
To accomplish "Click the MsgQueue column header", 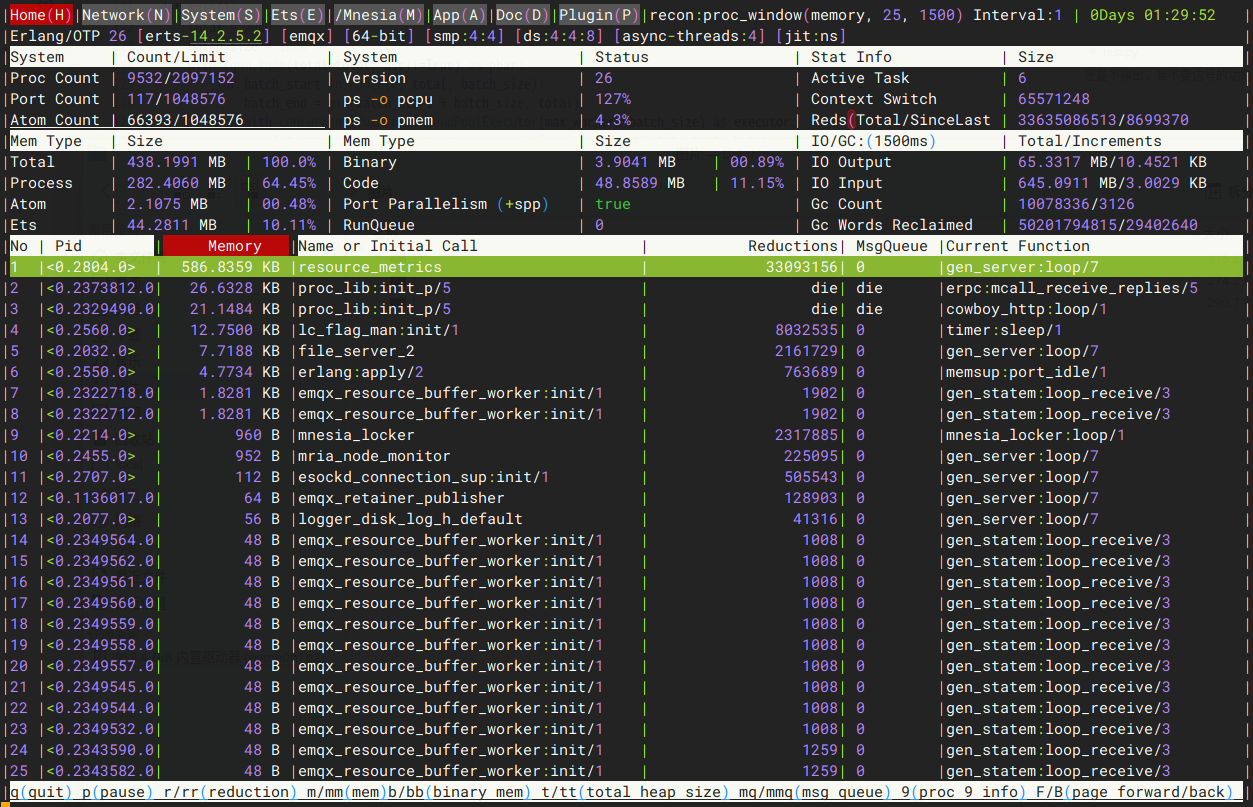I will pos(891,246).
